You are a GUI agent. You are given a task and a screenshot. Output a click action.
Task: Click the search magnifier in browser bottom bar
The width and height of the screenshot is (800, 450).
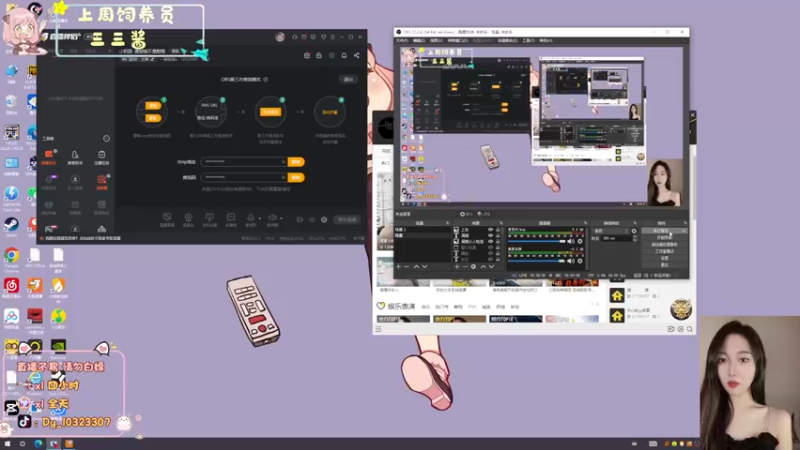click(x=690, y=329)
